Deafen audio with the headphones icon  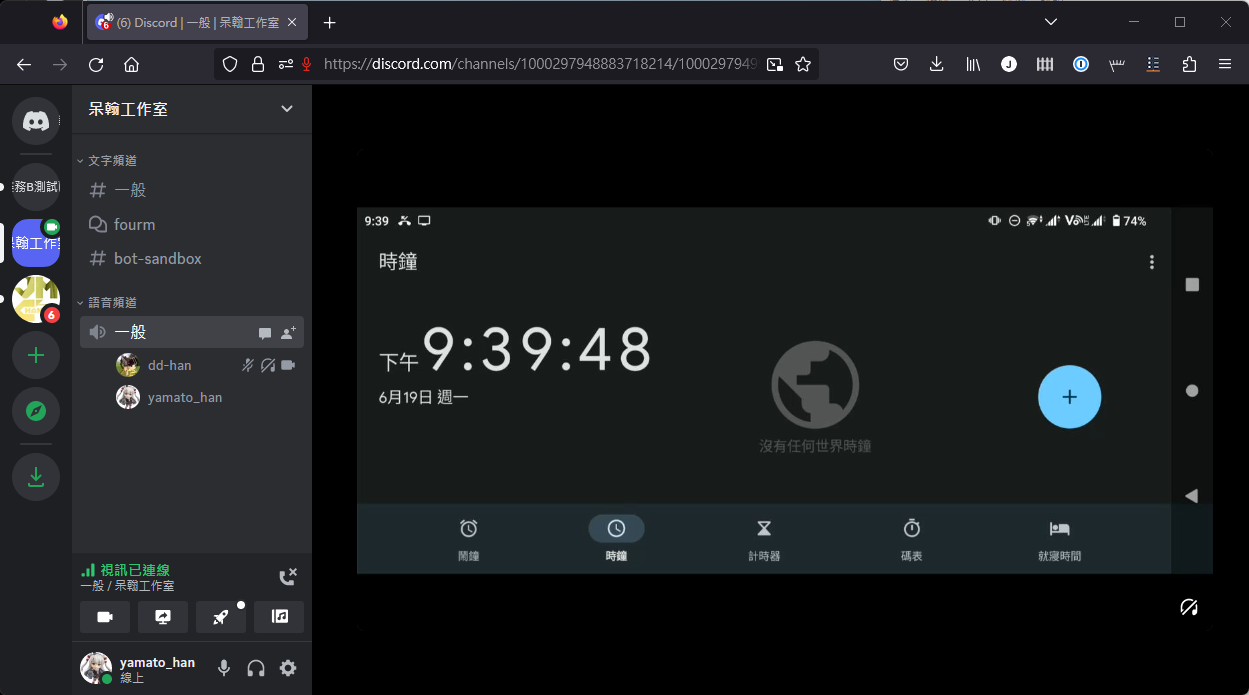tap(256, 668)
